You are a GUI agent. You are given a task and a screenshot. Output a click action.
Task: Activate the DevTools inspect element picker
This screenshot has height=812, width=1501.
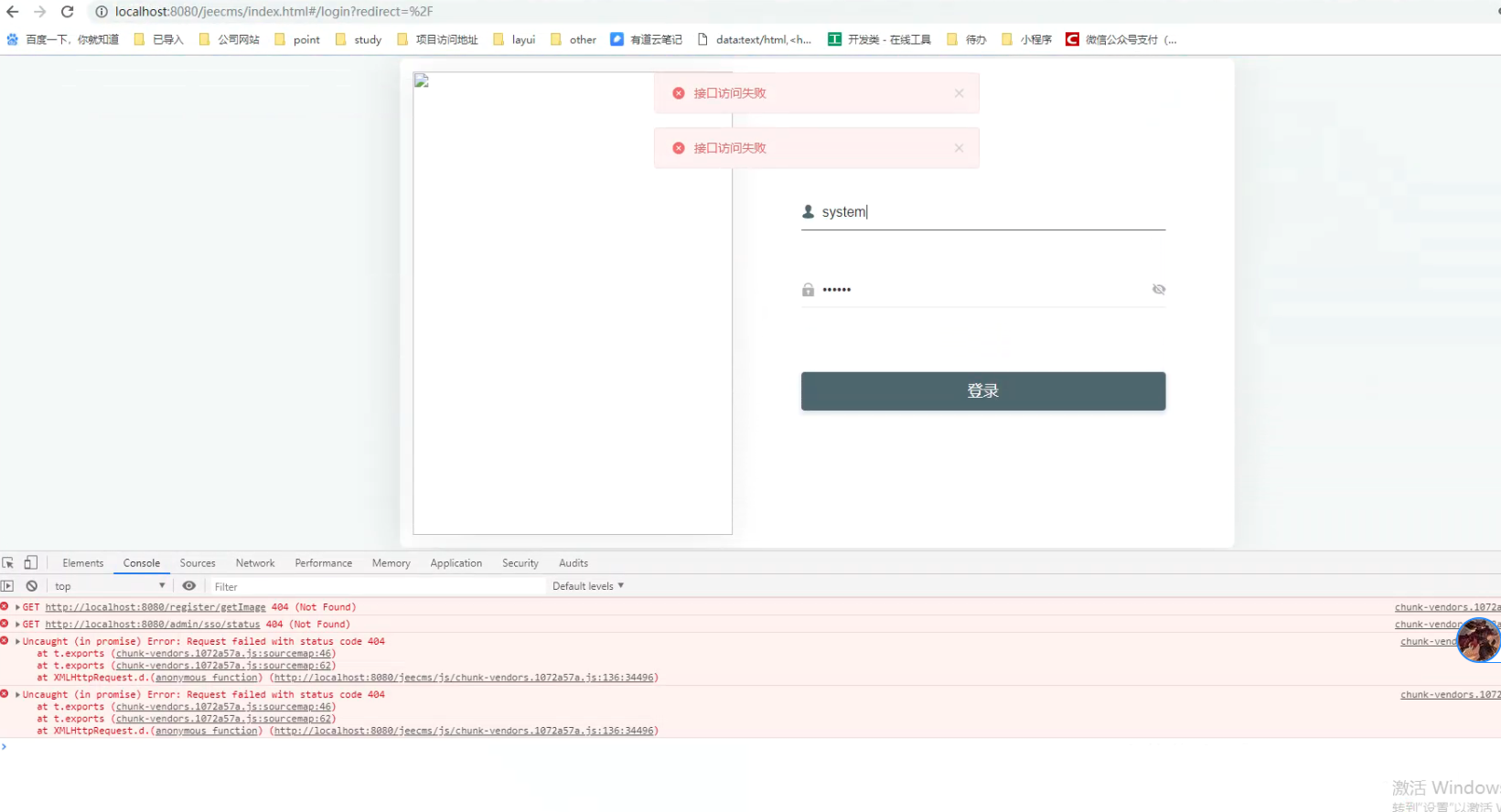(8, 563)
